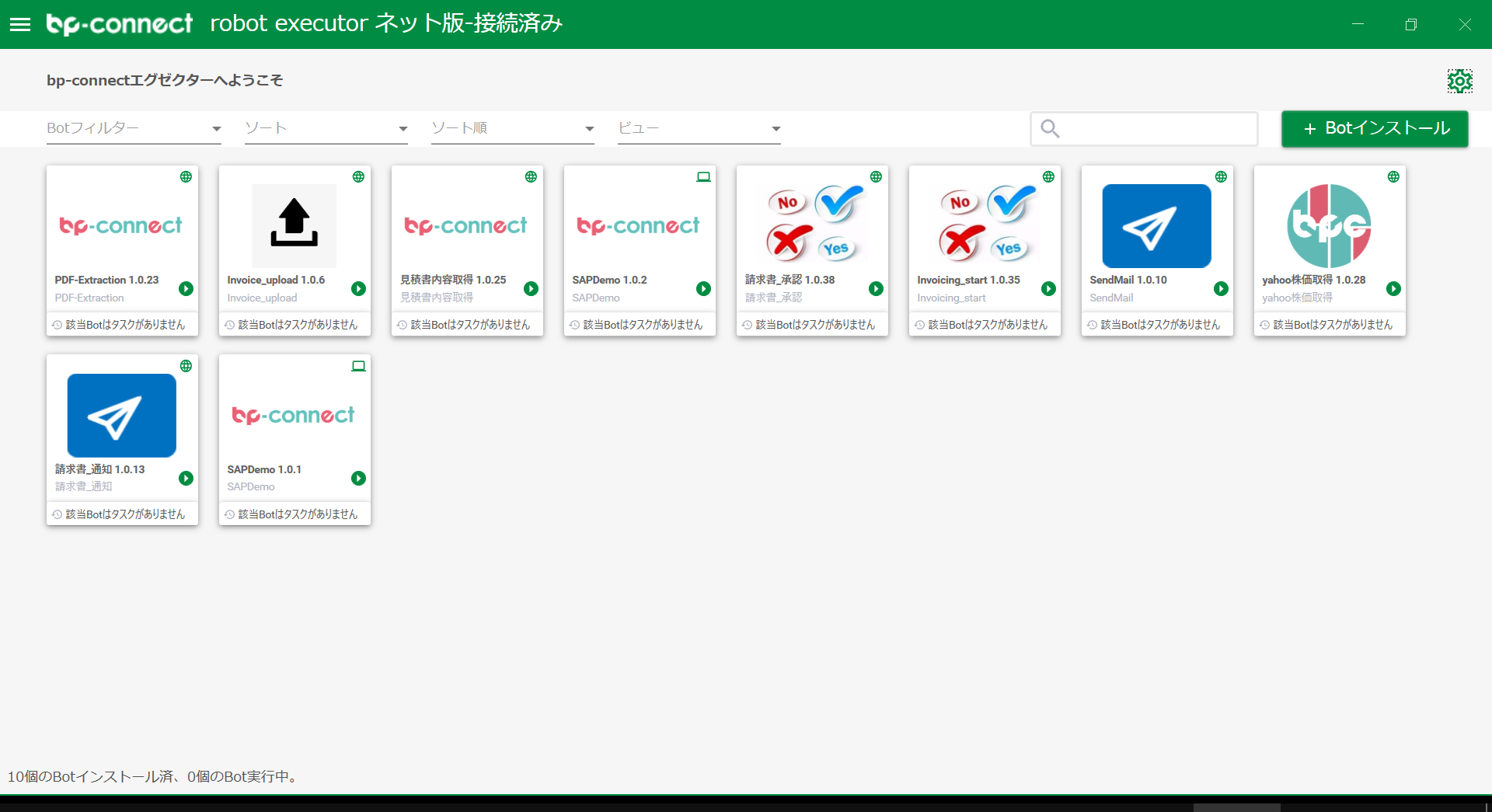This screenshot has height=812, width=1492.
Task: Click the Invoicing_start 1.0.35 title
Action: [x=968, y=280]
